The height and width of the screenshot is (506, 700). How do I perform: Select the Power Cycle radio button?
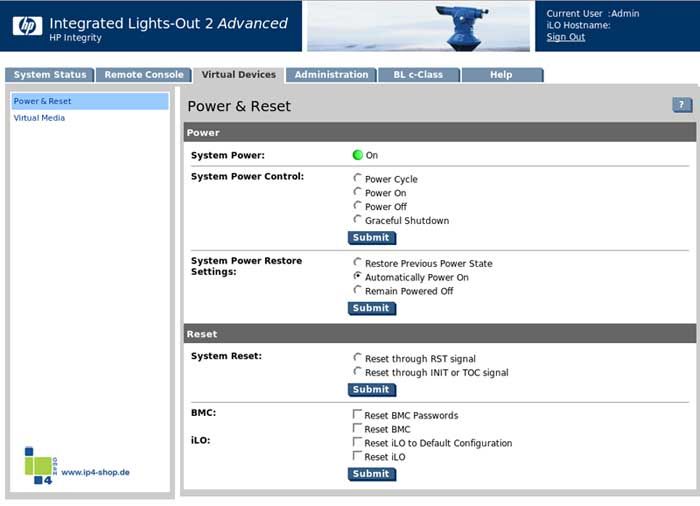357,178
